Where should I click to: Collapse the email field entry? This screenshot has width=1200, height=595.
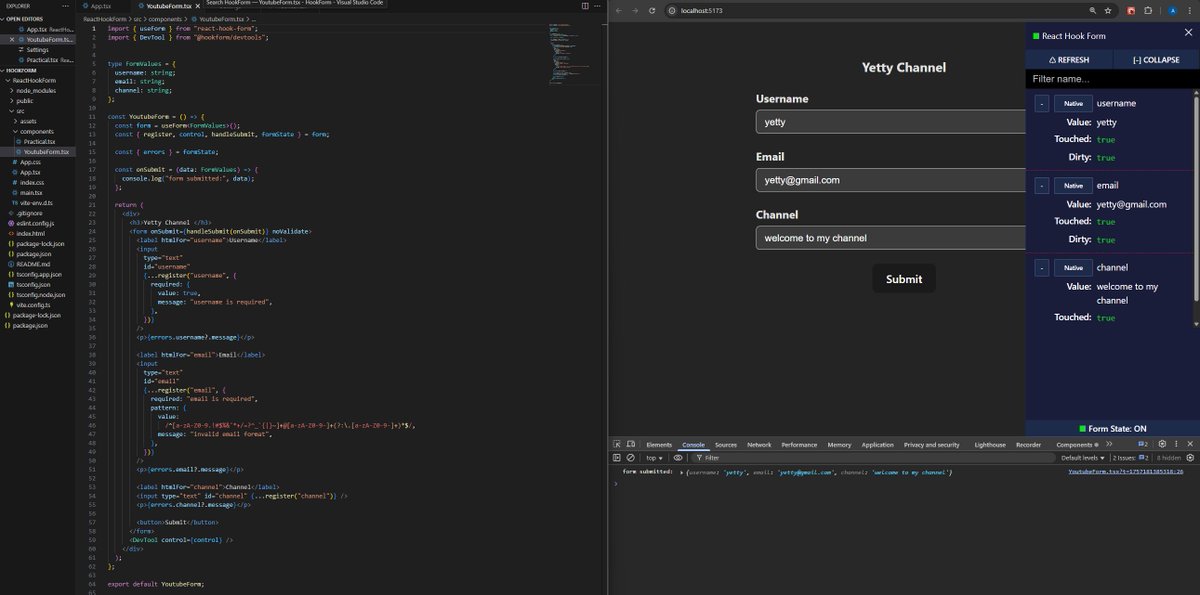(x=1041, y=185)
